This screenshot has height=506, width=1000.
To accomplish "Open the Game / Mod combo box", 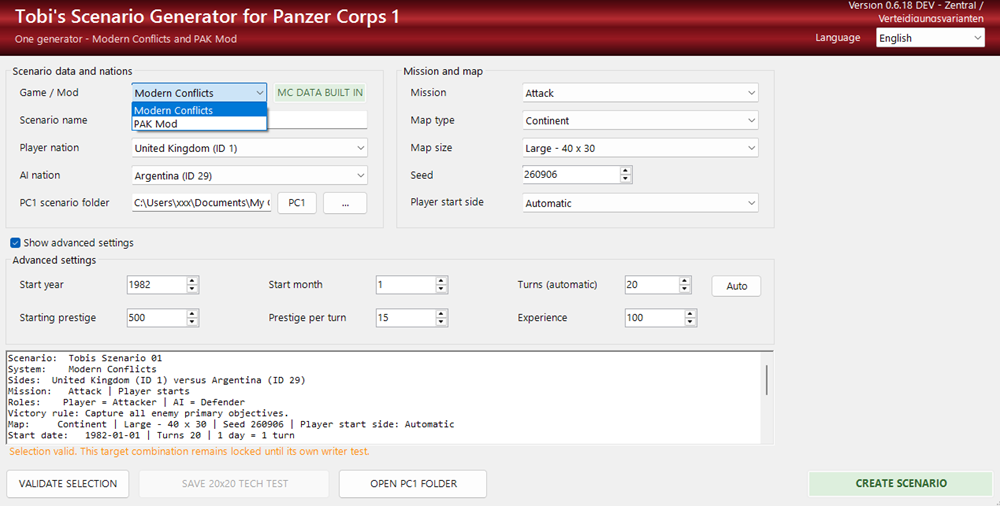I will click(x=199, y=93).
